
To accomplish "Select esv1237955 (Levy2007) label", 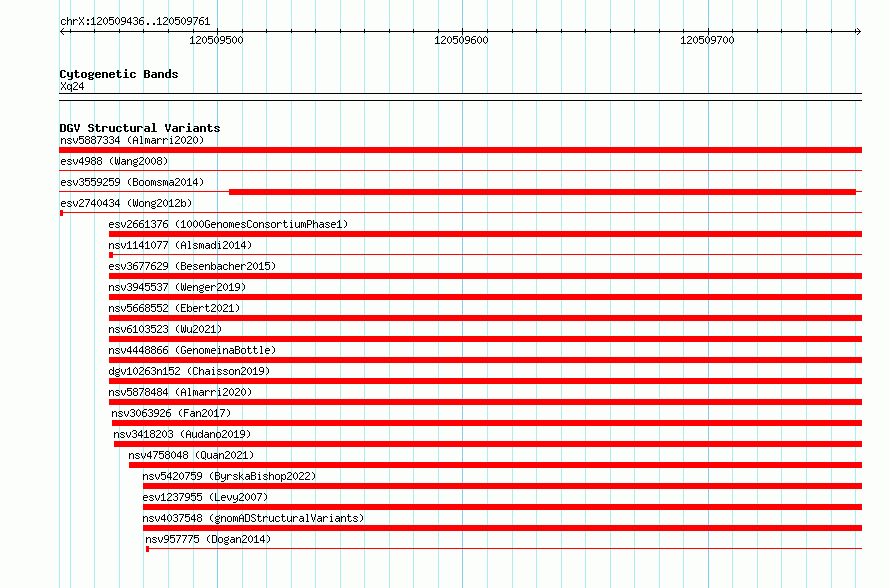I will [x=205, y=497].
